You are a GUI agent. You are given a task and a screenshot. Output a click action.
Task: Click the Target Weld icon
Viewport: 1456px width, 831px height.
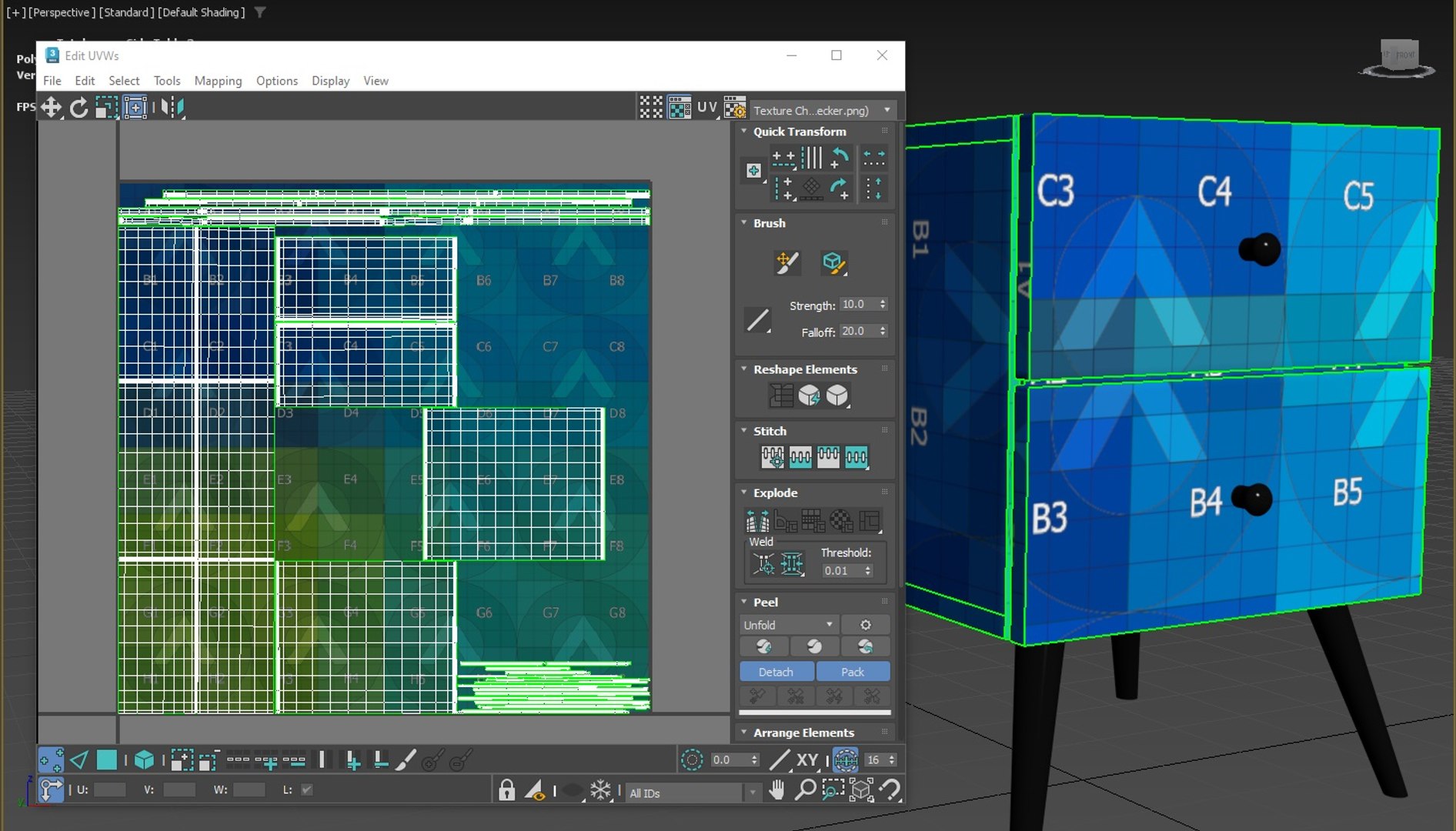(x=763, y=564)
